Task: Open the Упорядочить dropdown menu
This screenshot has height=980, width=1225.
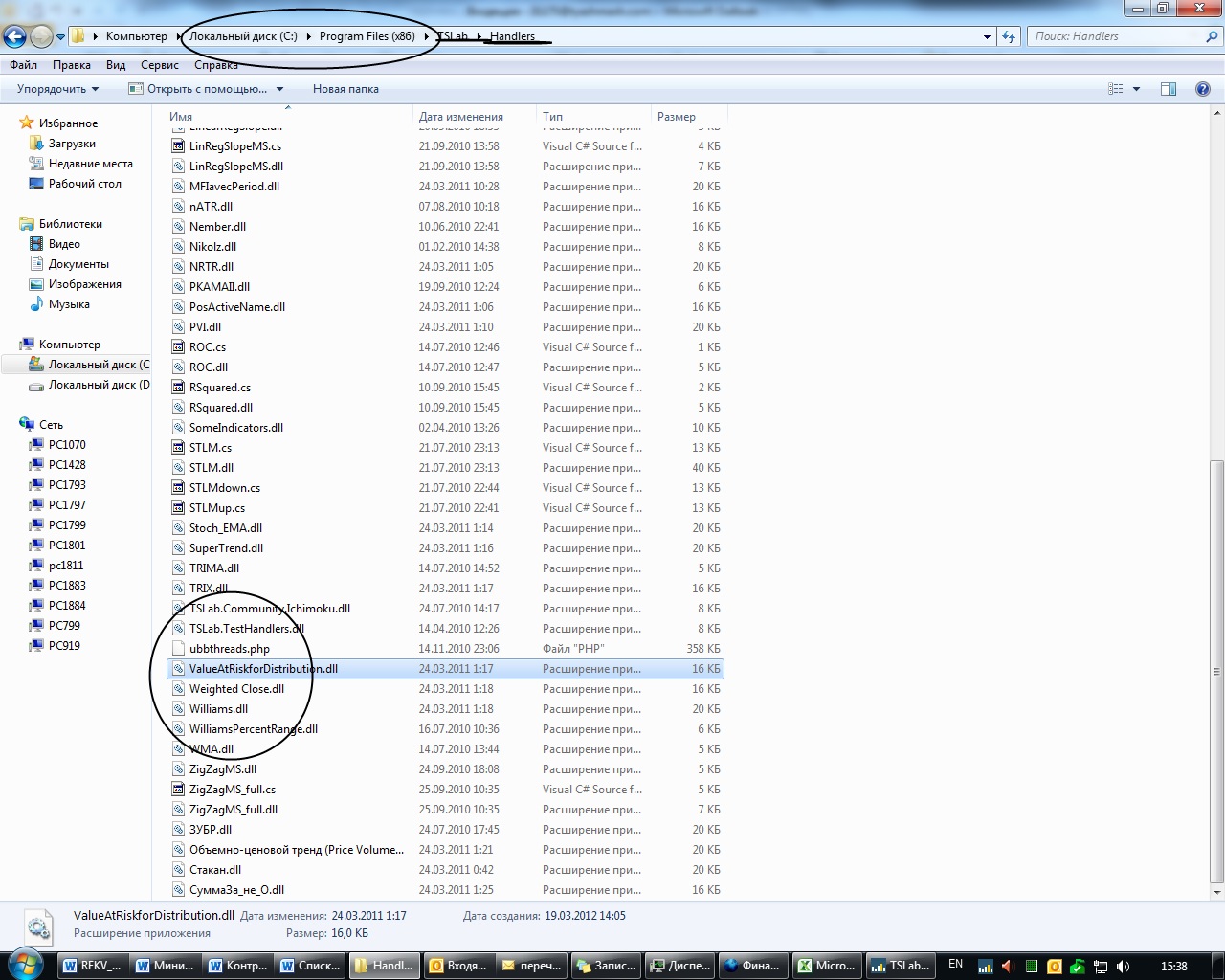Action: point(57,89)
